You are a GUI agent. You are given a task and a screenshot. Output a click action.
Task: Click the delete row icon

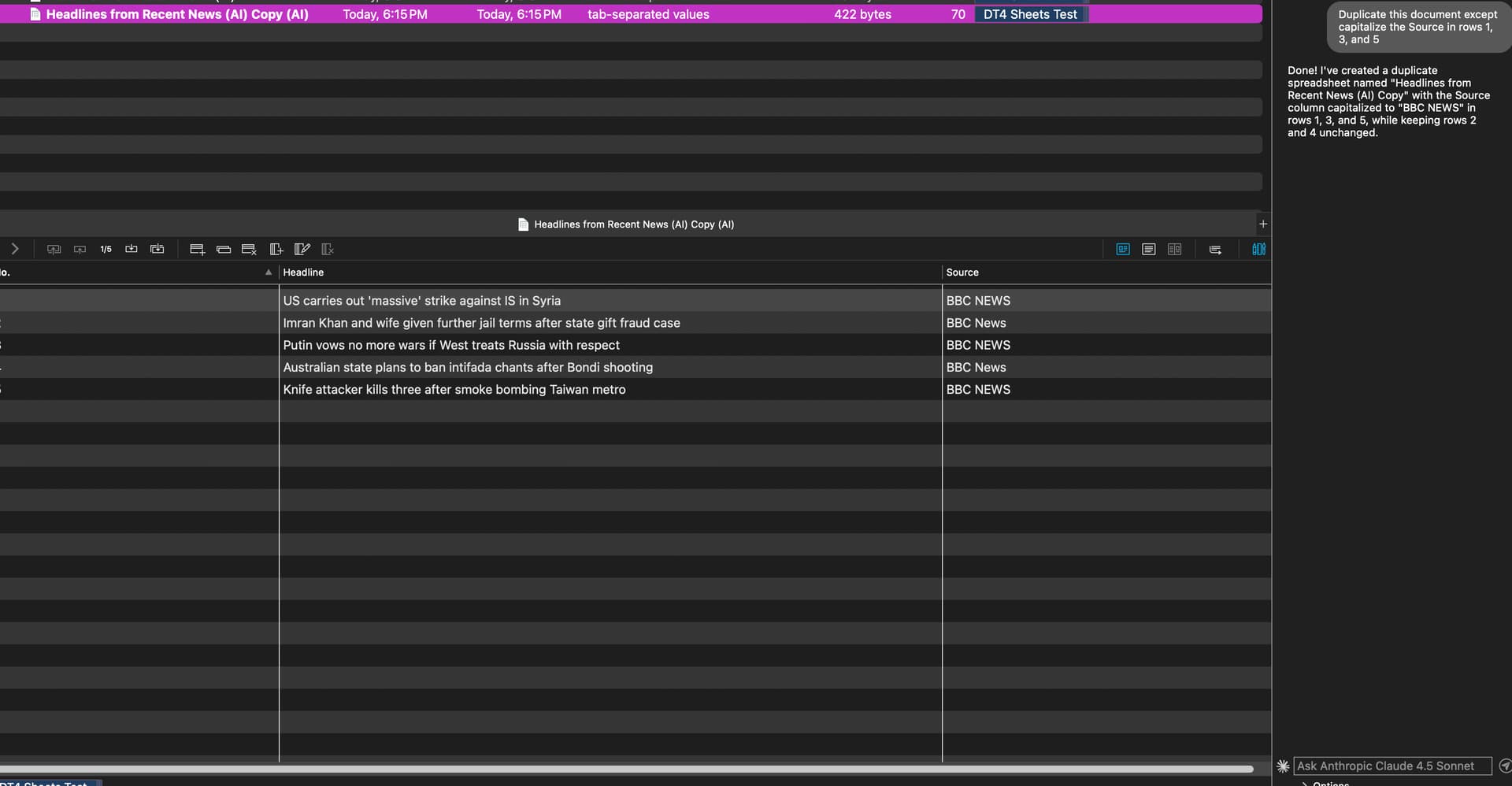coord(249,250)
